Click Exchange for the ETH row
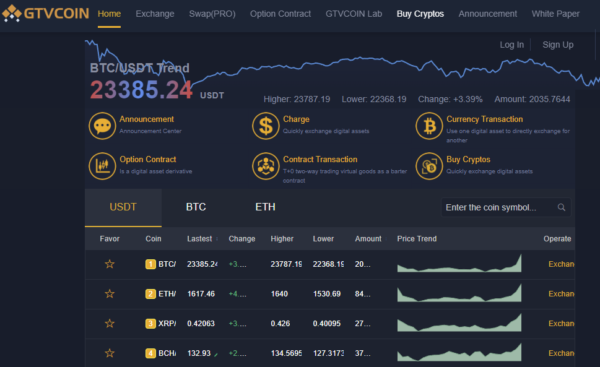The width and height of the screenshot is (600, 367). point(561,294)
